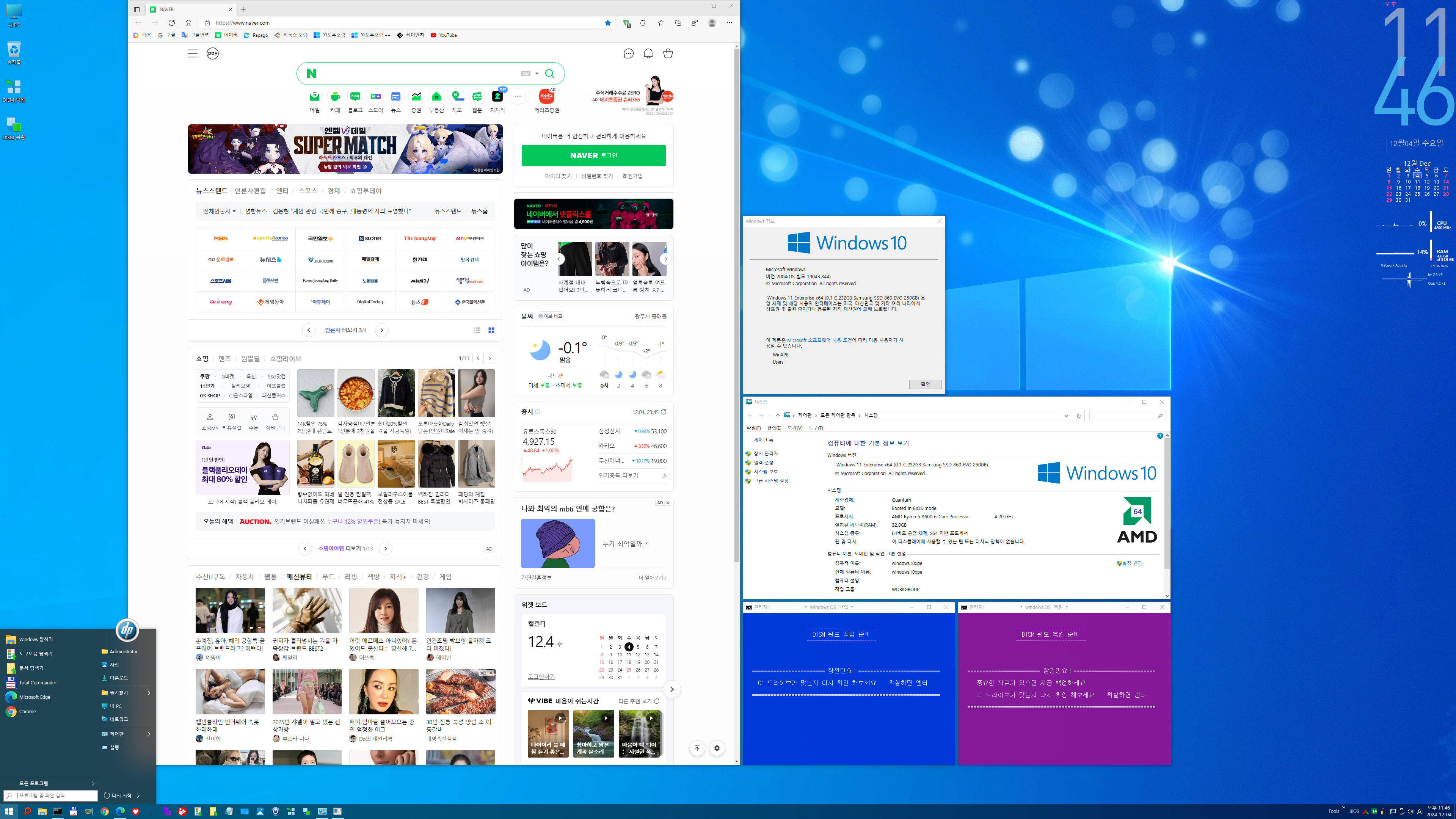The width and height of the screenshot is (1456, 819).
Task: Open the Naver notification bell
Action: [648, 54]
